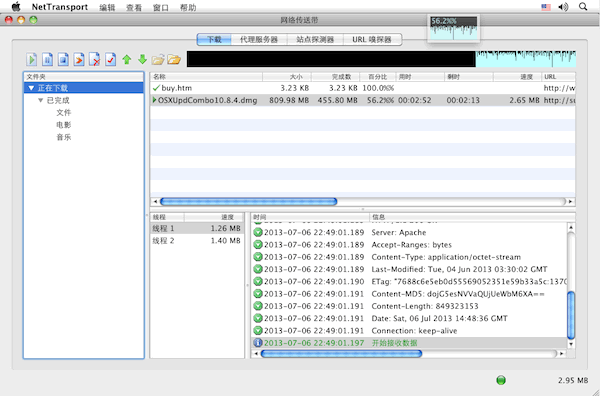This screenshot has width=600, height=396.
Task: Click the 文件夹 sidebar header
Action: tap(83, 77)
